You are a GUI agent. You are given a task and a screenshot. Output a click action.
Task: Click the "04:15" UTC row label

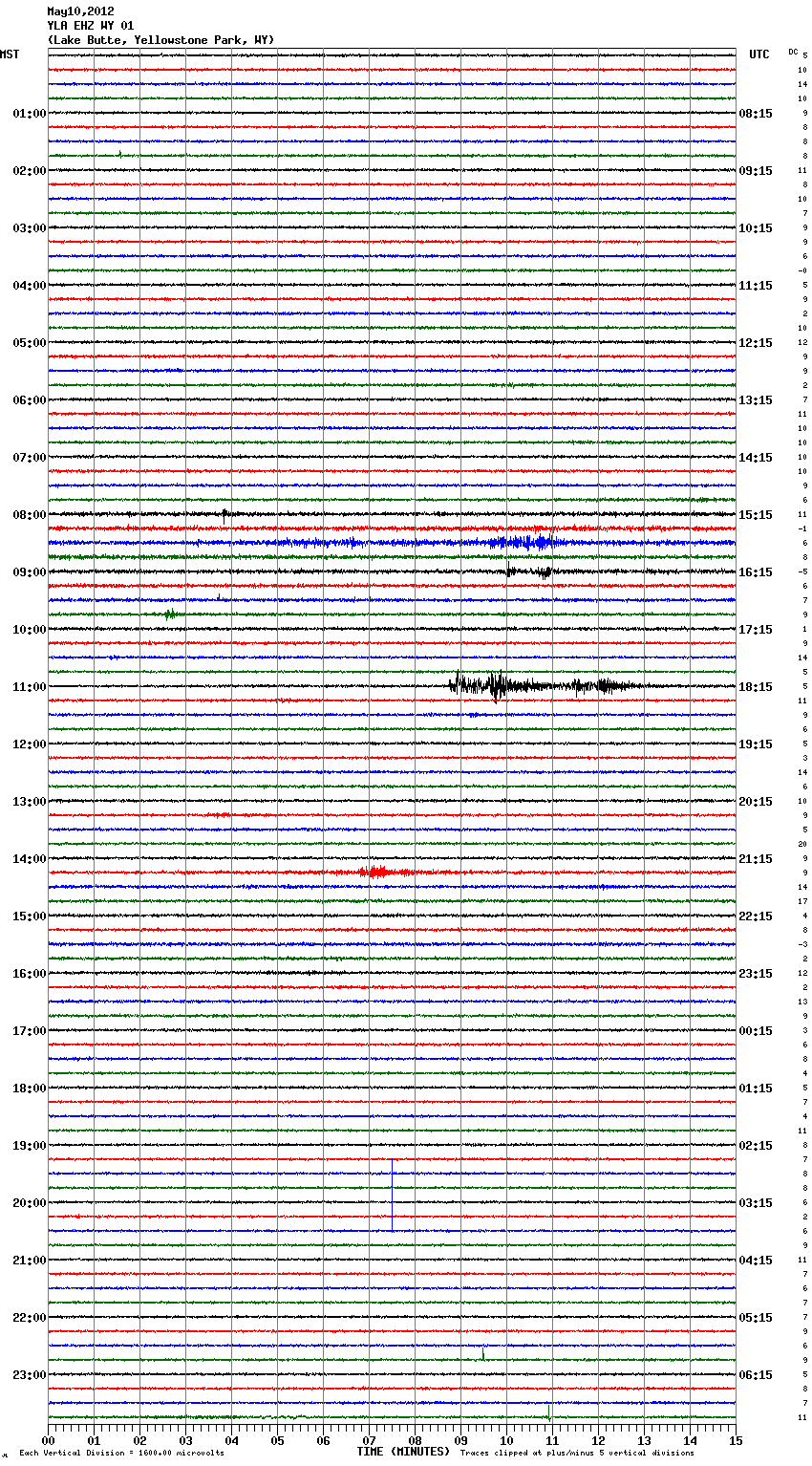click(756, 1261)
